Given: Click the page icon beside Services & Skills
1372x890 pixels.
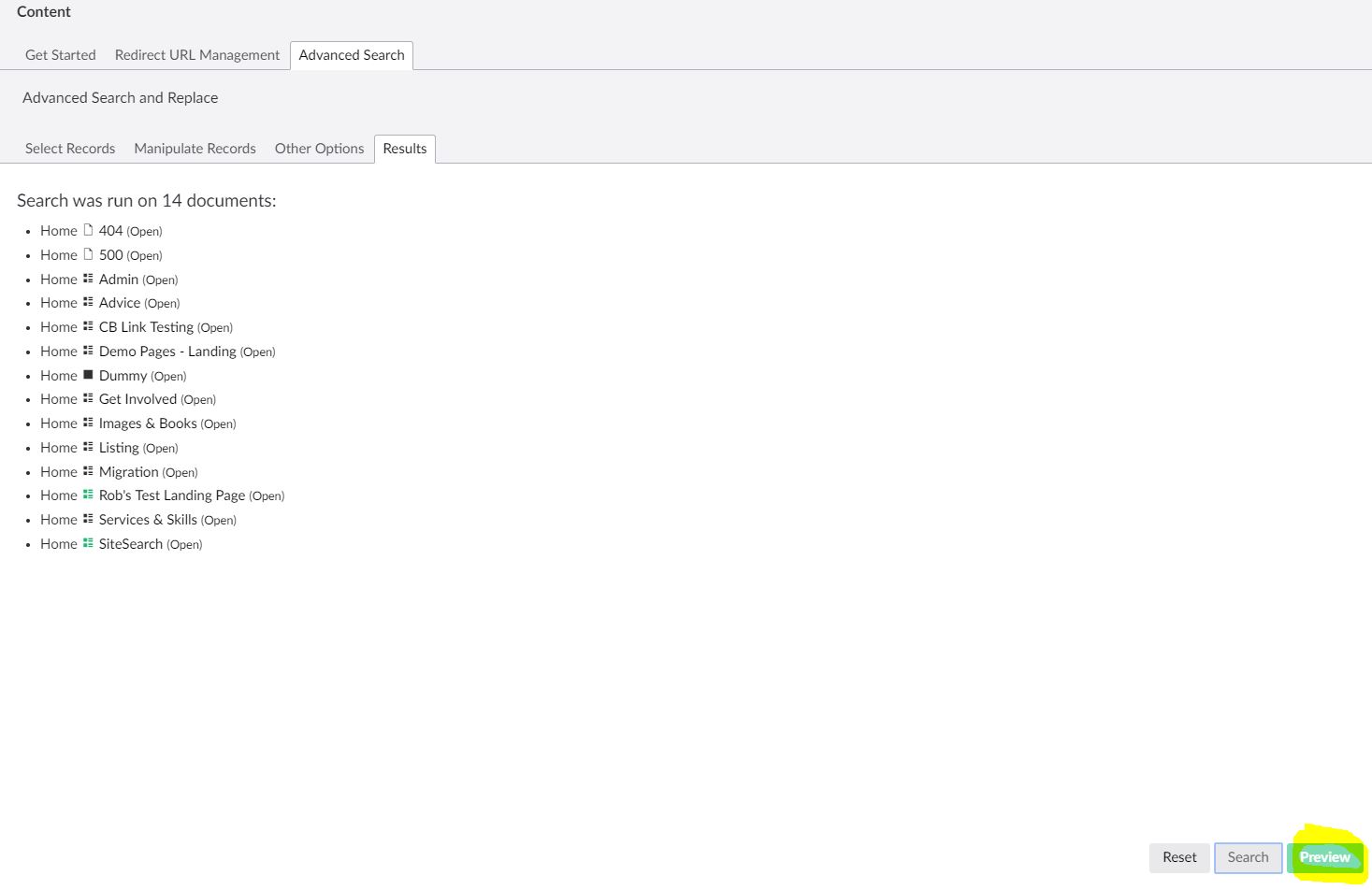Looking at the screenshot, I should click(89, 519).
